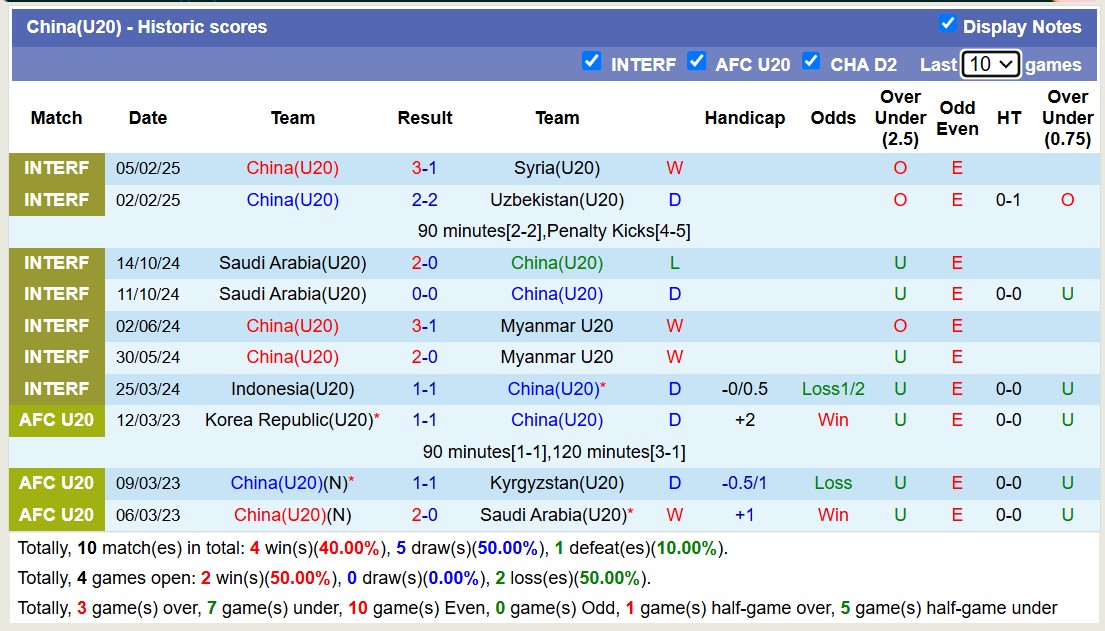This screenshot has width=1105, height=631.
Task: Toggle the Display Notes checkbox
Action: (947, 24)
